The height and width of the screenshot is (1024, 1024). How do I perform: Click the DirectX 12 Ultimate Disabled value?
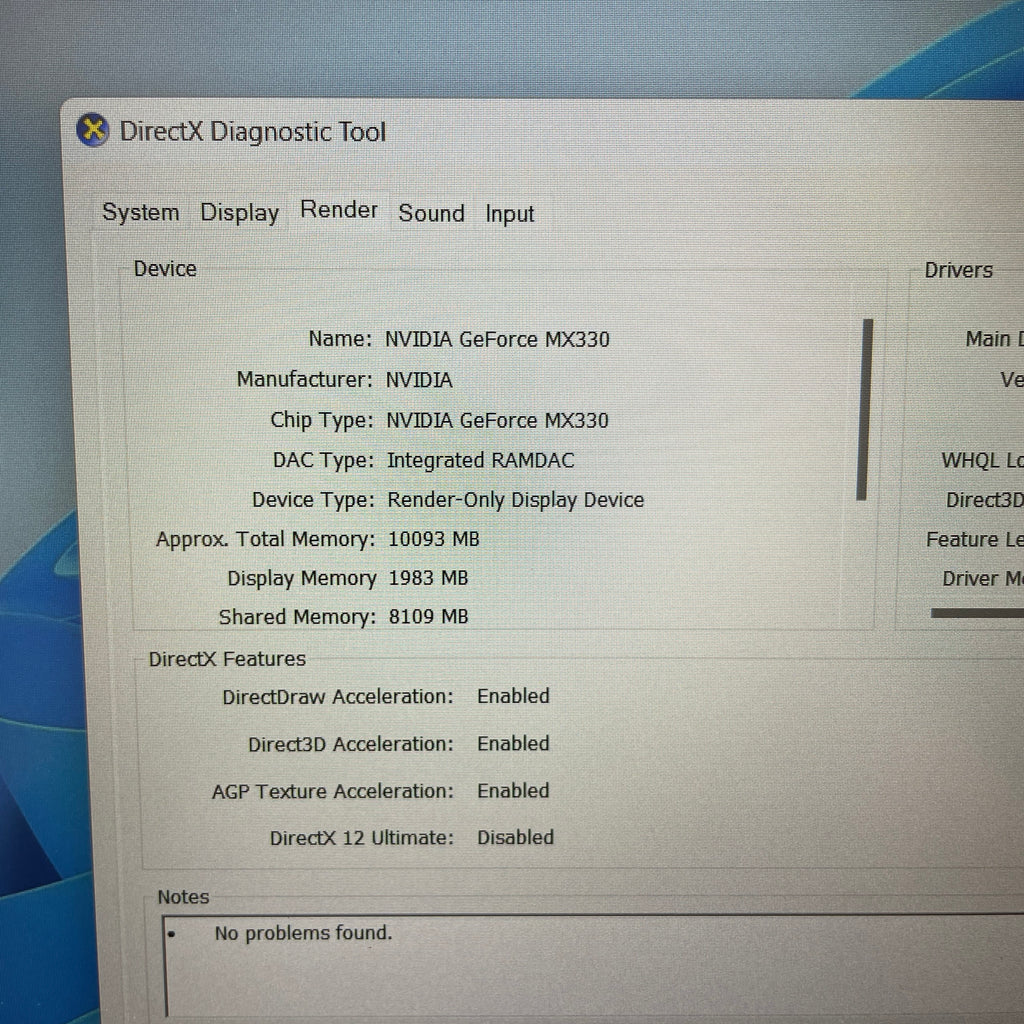pos(515,837)
